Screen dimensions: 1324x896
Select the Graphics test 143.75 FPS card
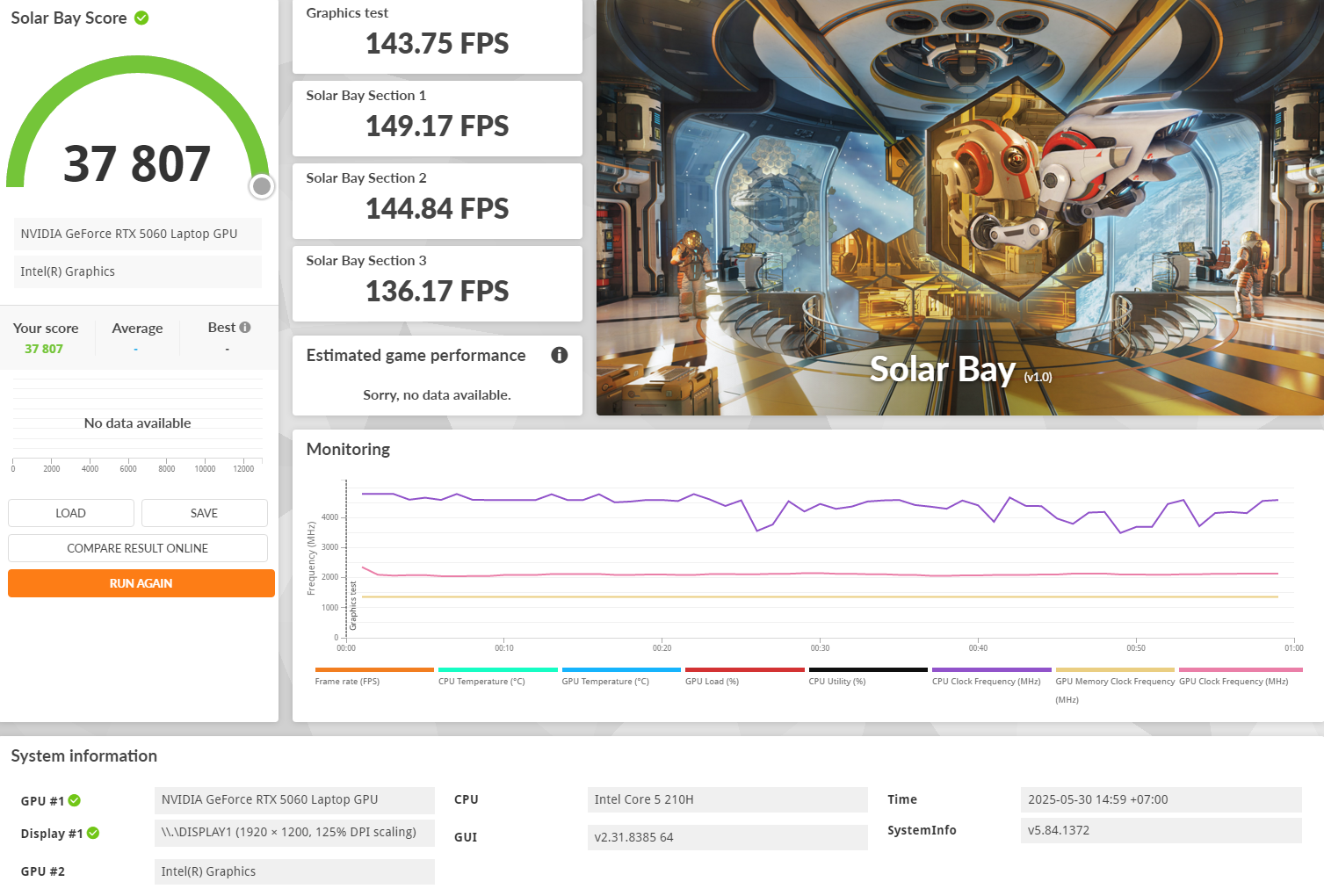pos(438,36)
